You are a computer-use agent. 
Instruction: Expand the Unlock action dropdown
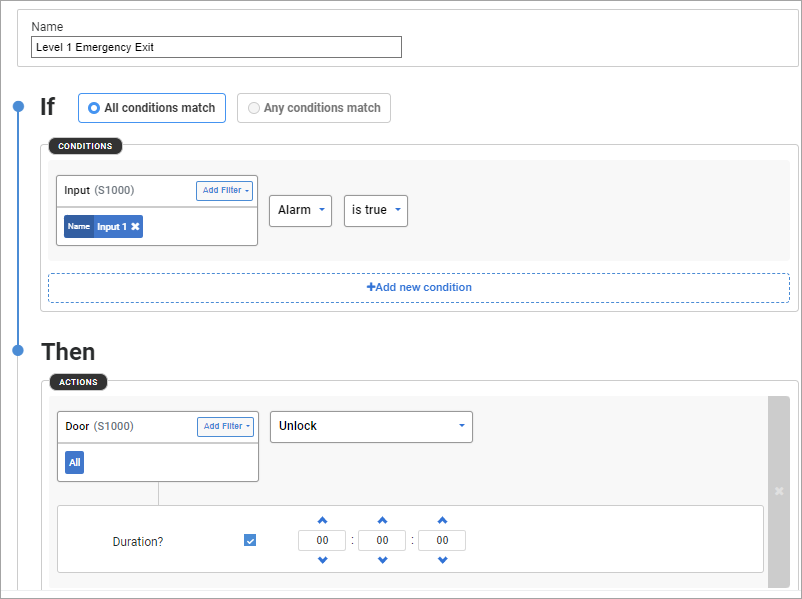tap(371, 426)
